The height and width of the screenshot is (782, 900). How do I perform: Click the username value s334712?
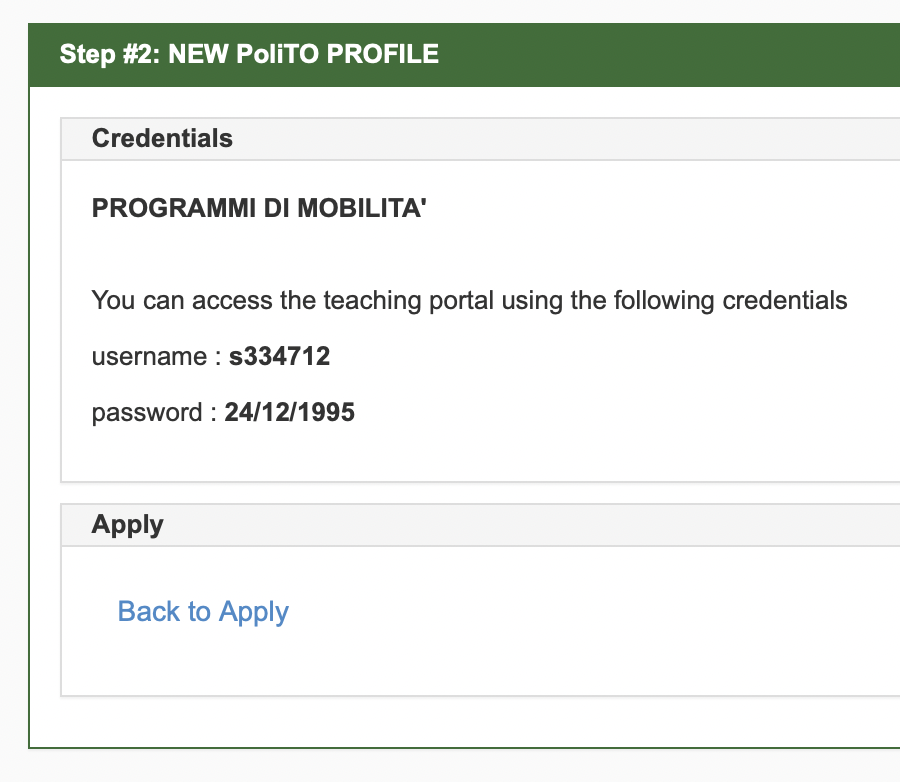[x=279, y=356]
